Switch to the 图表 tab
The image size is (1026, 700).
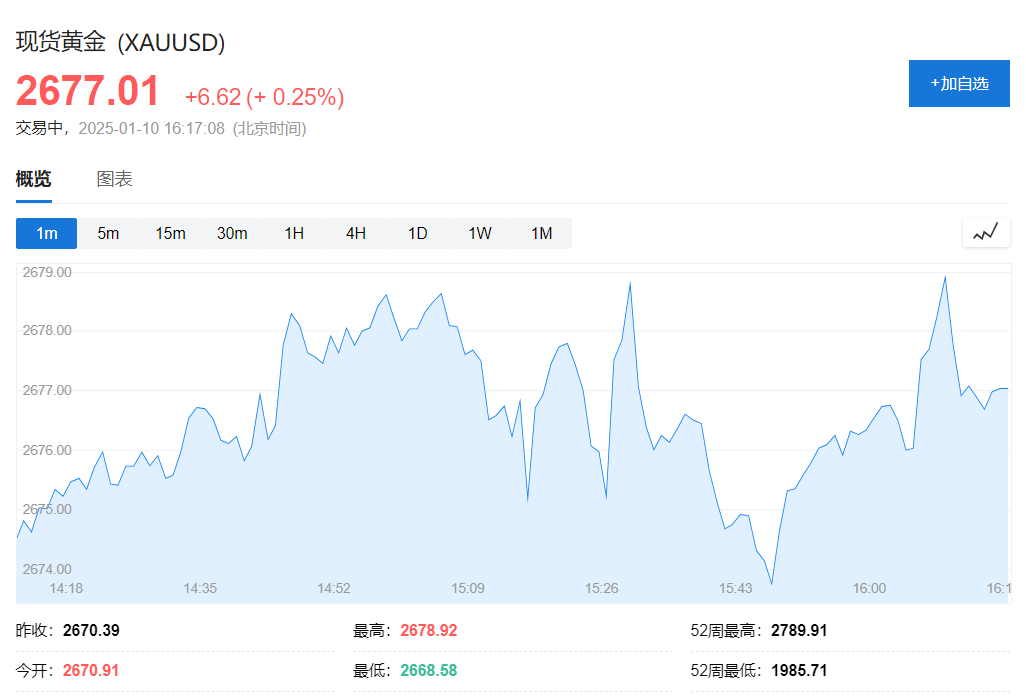(x=114, y=179)
